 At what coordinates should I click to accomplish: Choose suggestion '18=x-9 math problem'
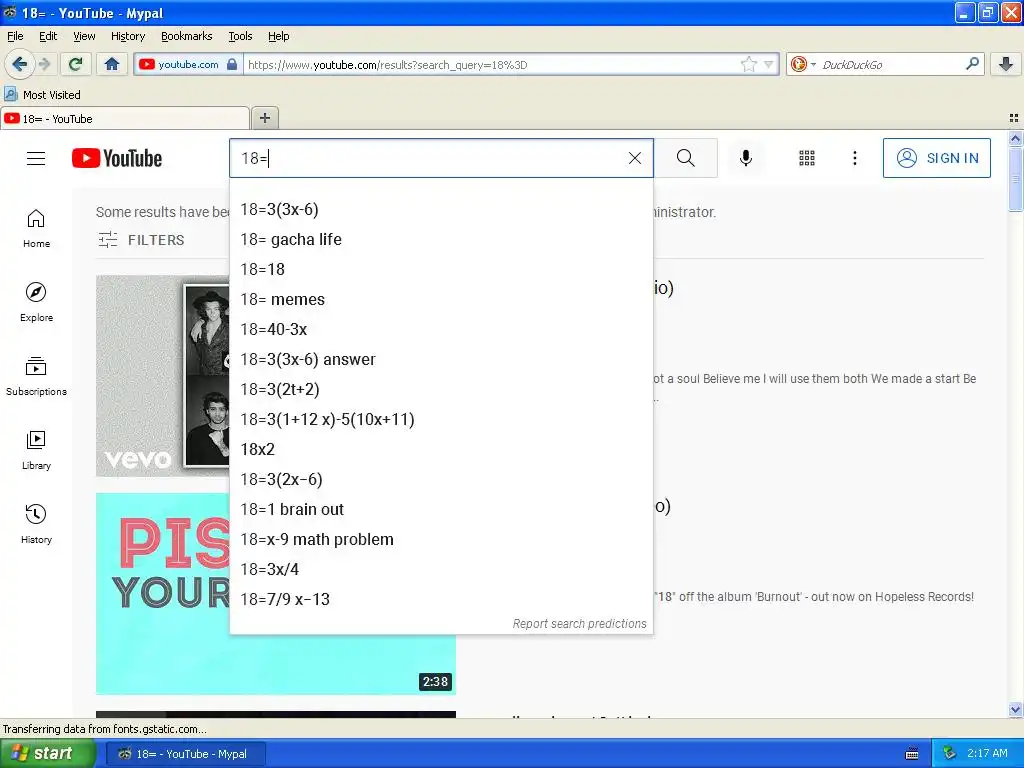tap(441, 540)
